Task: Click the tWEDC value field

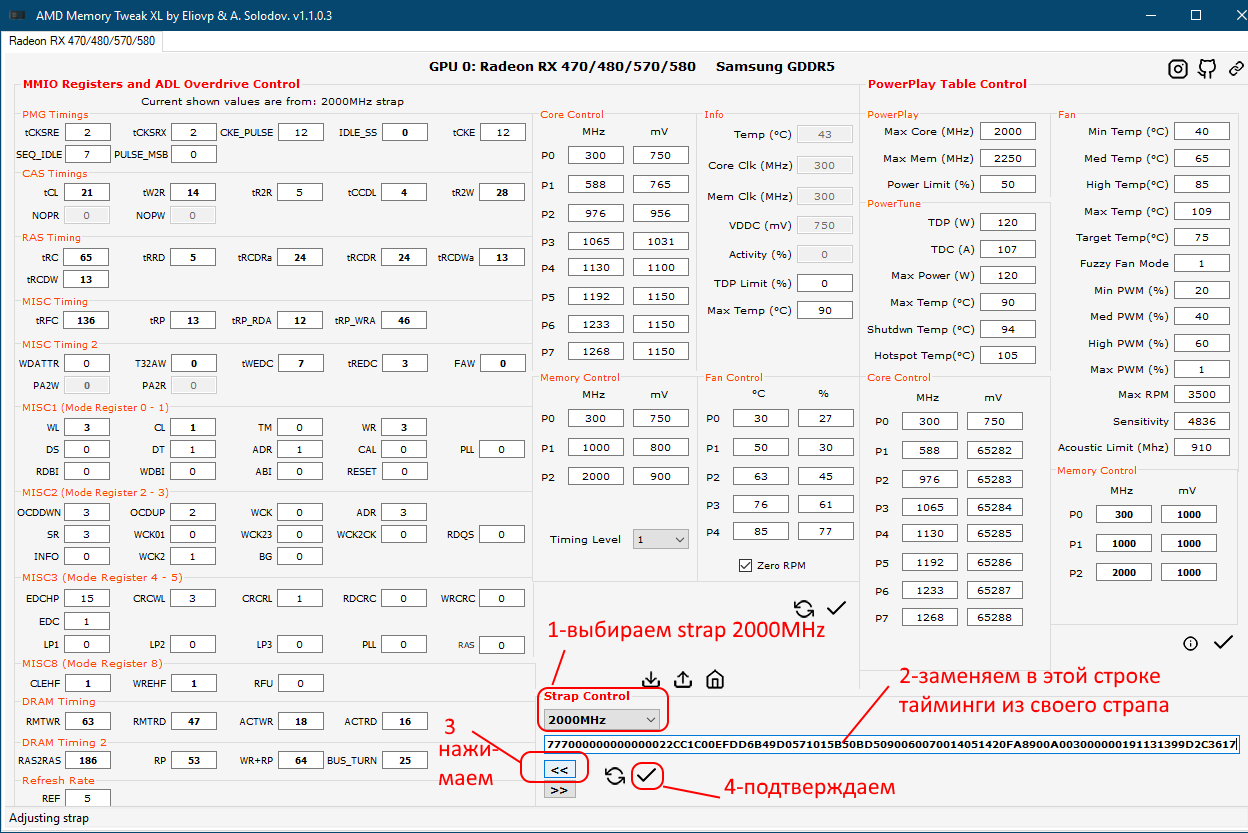Action: (300, 363)
